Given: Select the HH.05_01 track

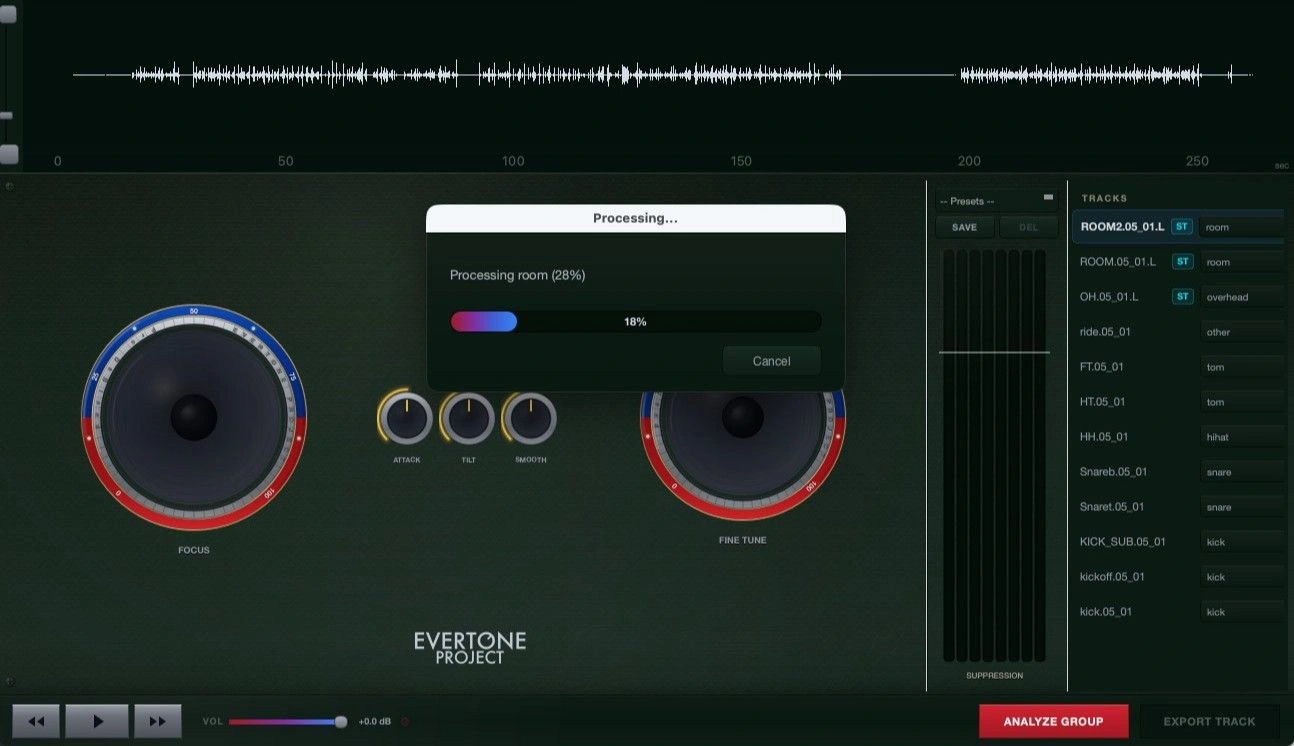Looking at the screenshot, I should pos(1104,437).
